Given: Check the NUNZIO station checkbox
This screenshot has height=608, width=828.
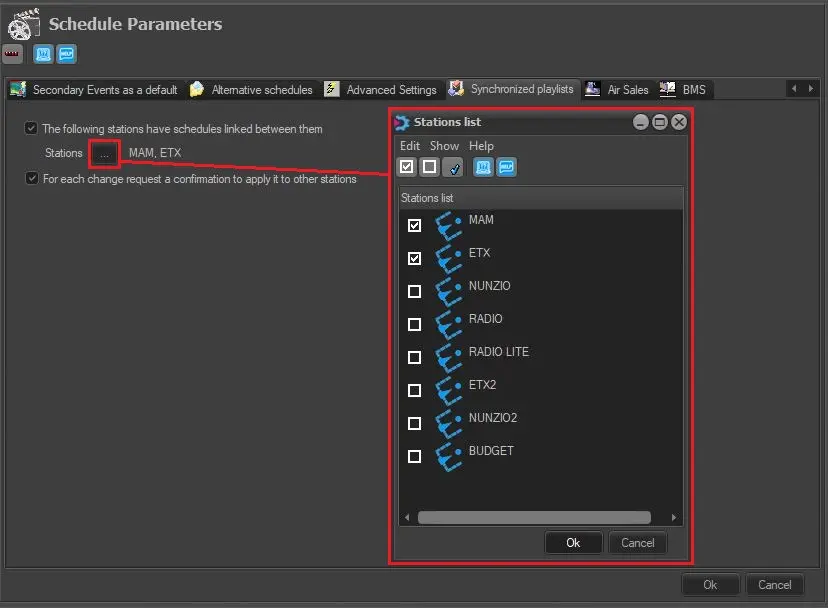Looking at the screenshot, I should [x=415, y=292].
